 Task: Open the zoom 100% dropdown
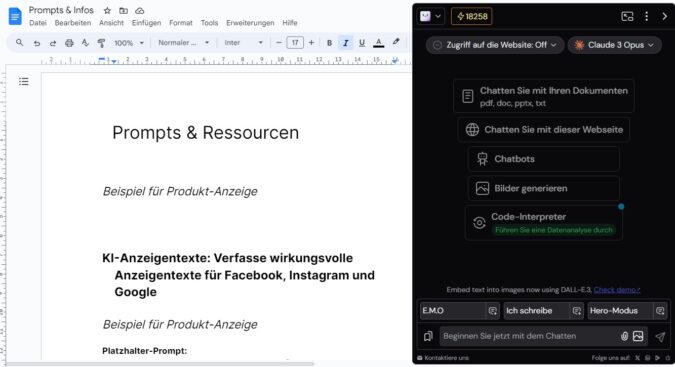point(128,43)
